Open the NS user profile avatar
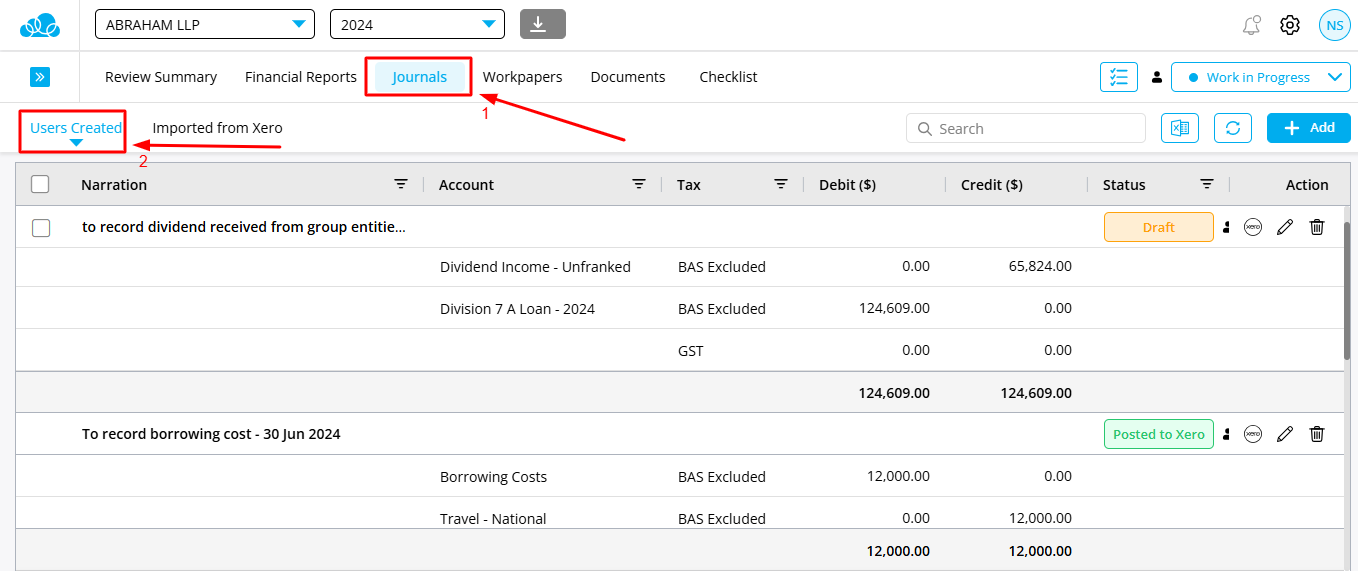Viewport: 1358px width, 571px height. 1334,25
